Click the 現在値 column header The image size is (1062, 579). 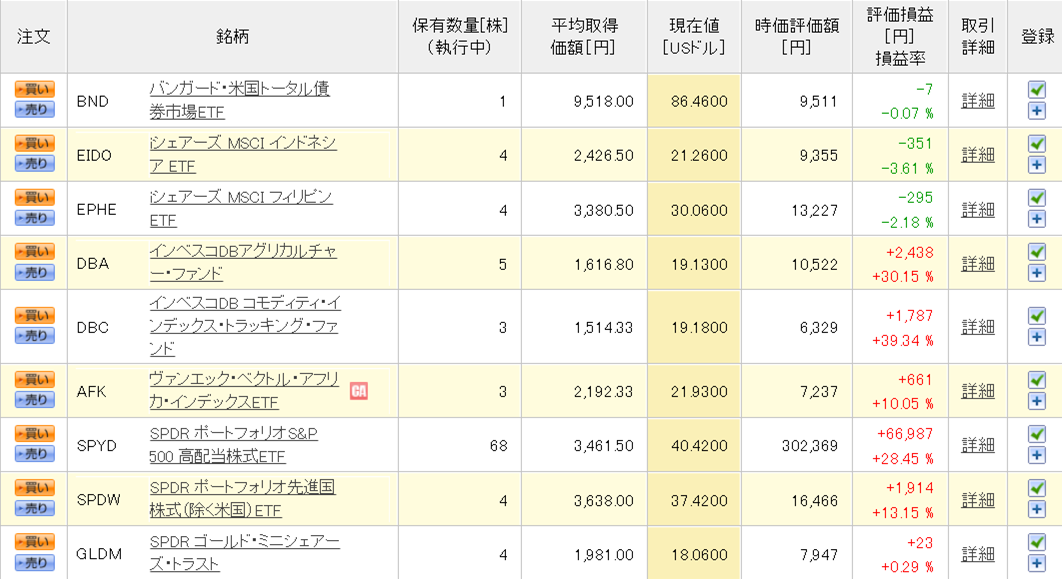[x=694, y=36]
